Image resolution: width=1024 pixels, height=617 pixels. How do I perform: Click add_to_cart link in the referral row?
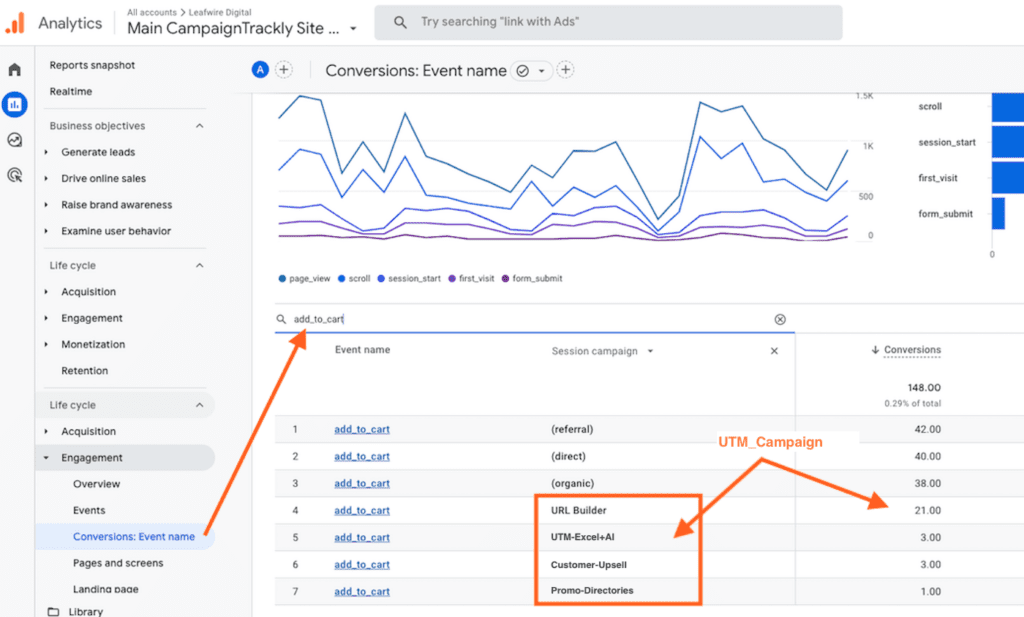click(x=362, y=429)
